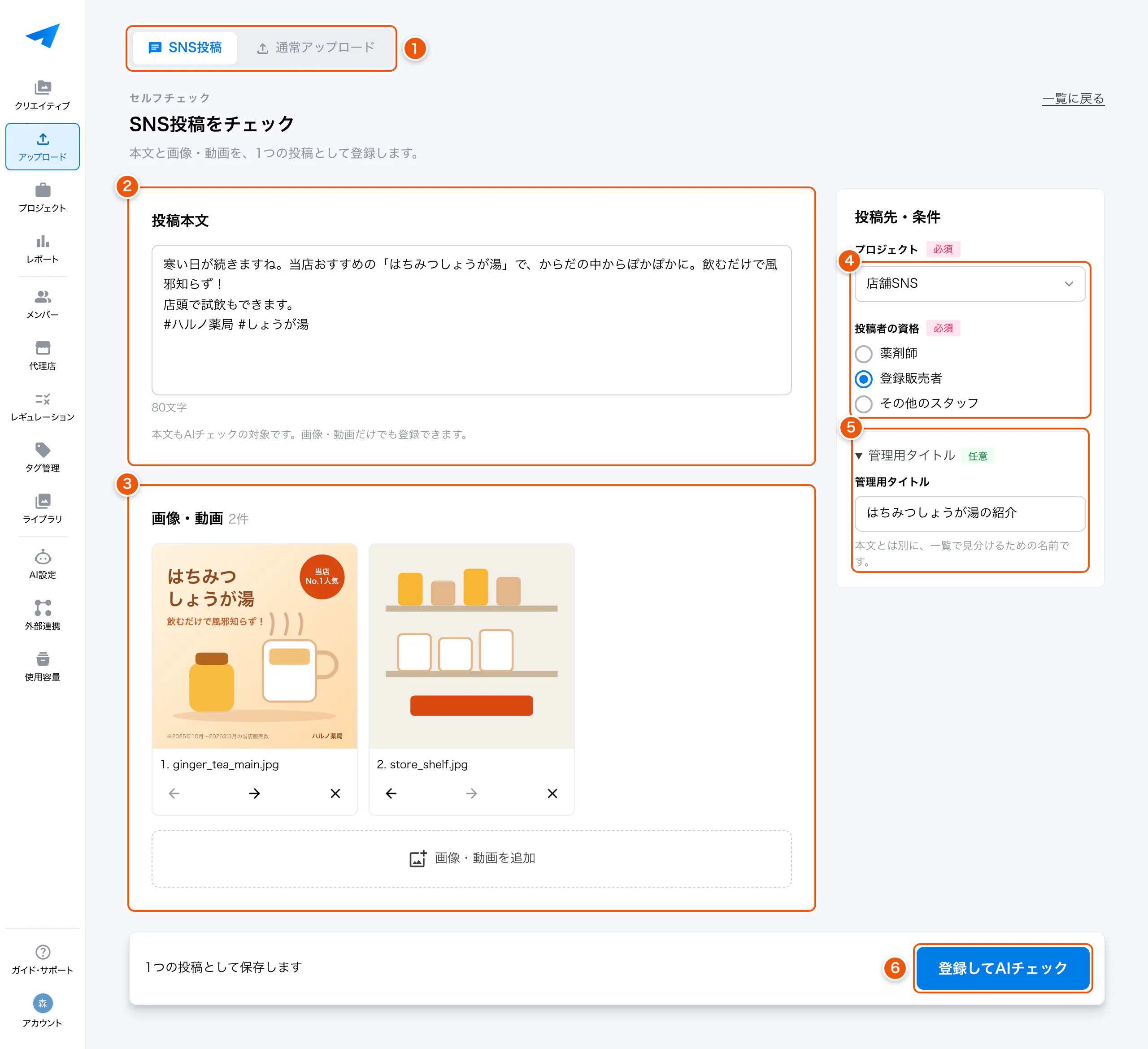Go to プロジェクト in the sidebar

(43, 198)
